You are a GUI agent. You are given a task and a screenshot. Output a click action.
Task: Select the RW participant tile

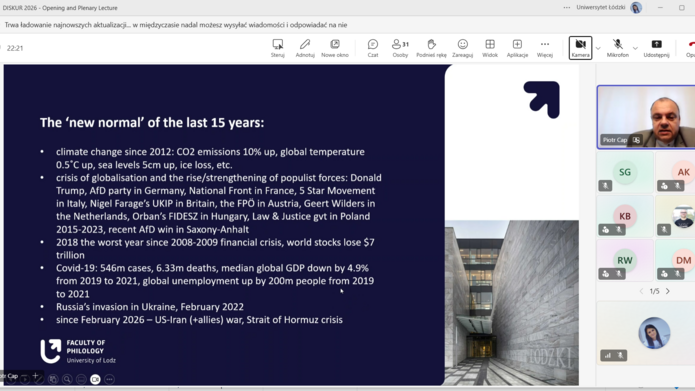625,260
